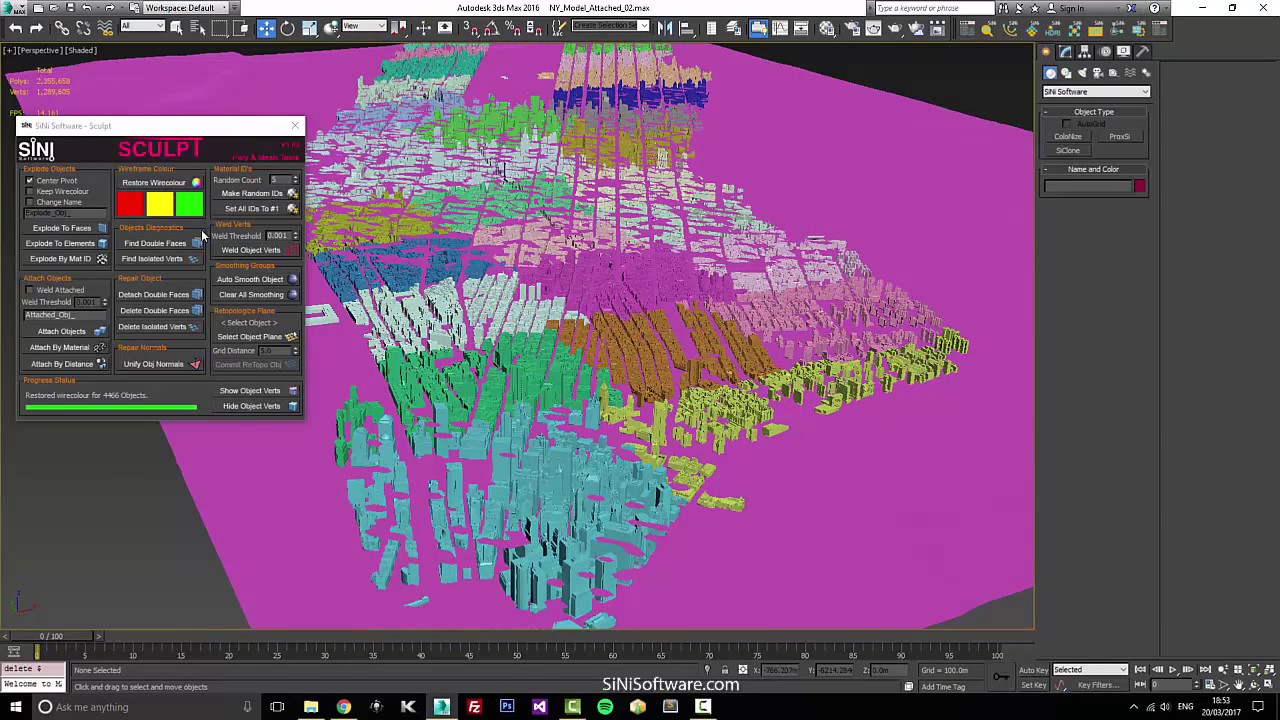
Task: Click the Undo arrow in main toolbar
Action: [x=15, y=29]
